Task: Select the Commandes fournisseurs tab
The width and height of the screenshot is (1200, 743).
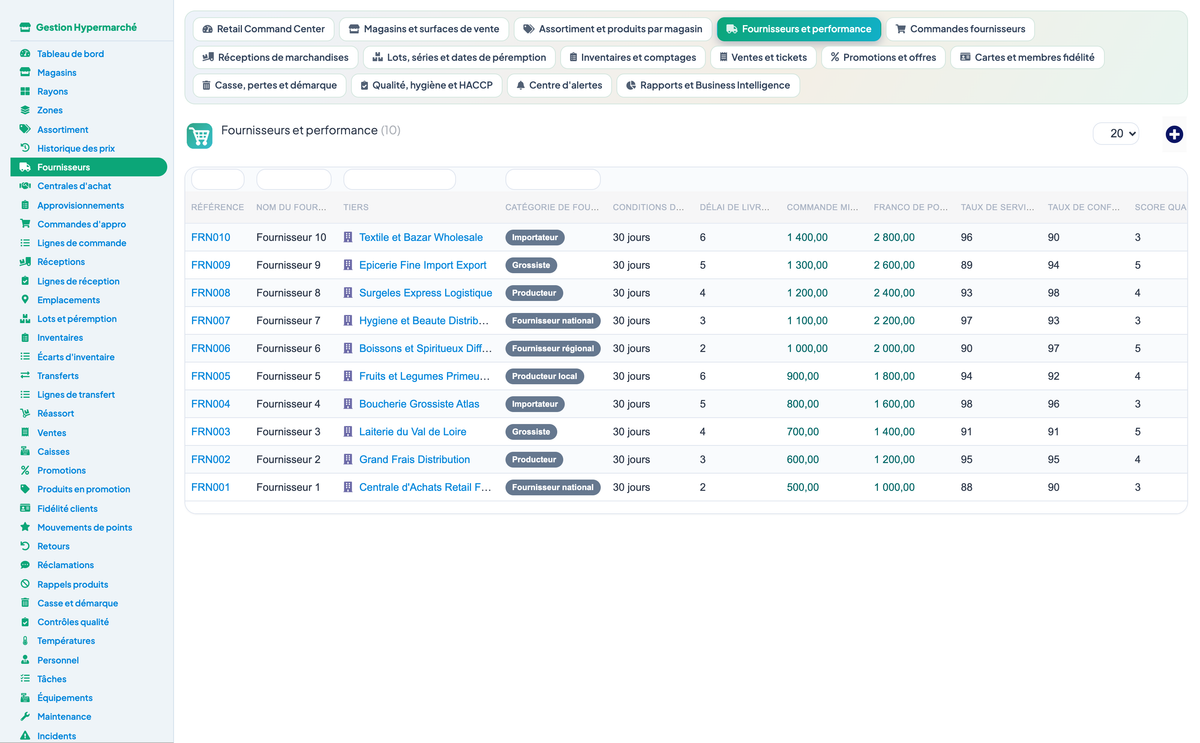Action: point(960,29)
